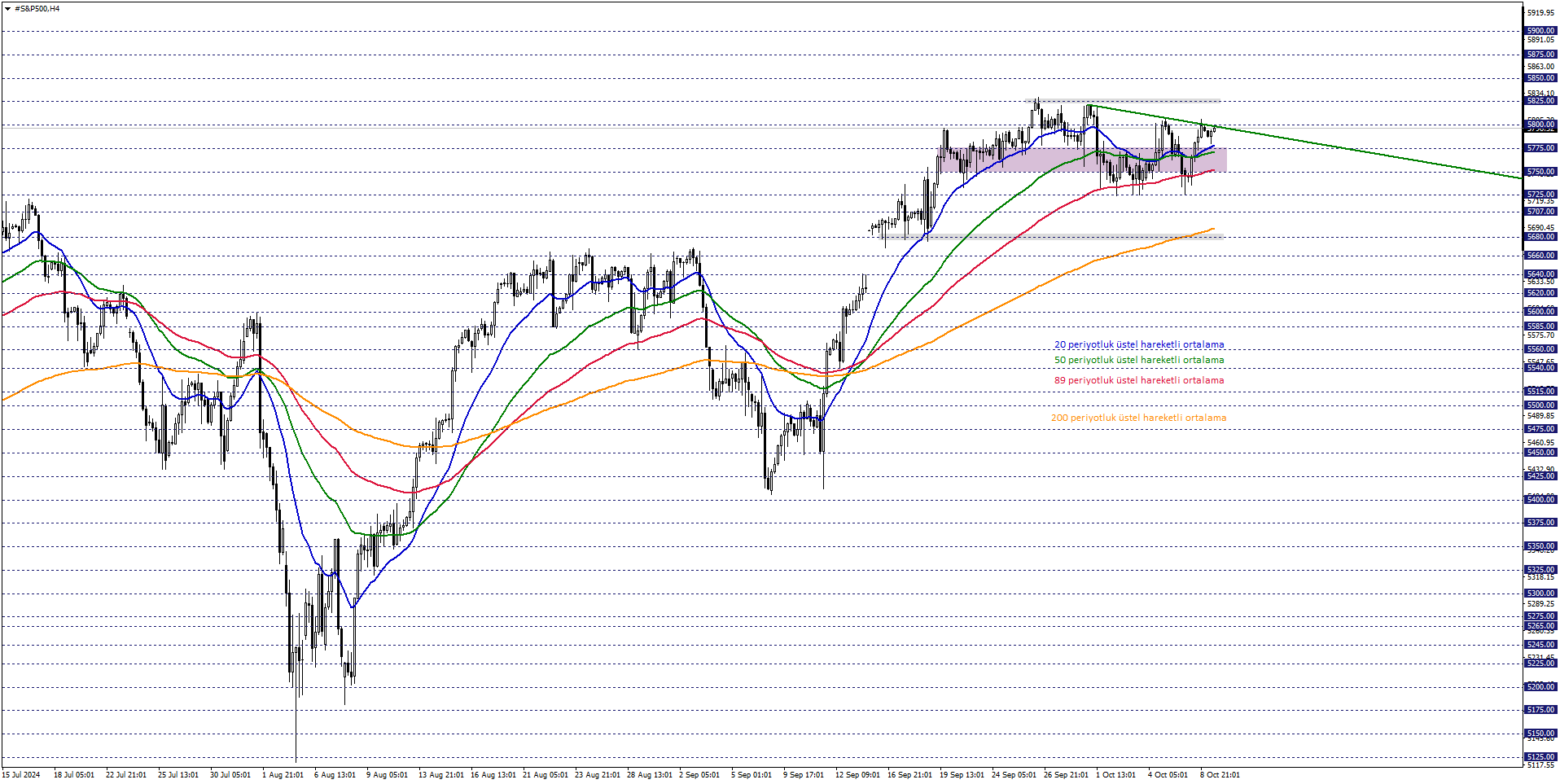This screenshot has height=784, width=1560.
Task: Click the 5560.00 price level label
Action: pos(1540,349)
